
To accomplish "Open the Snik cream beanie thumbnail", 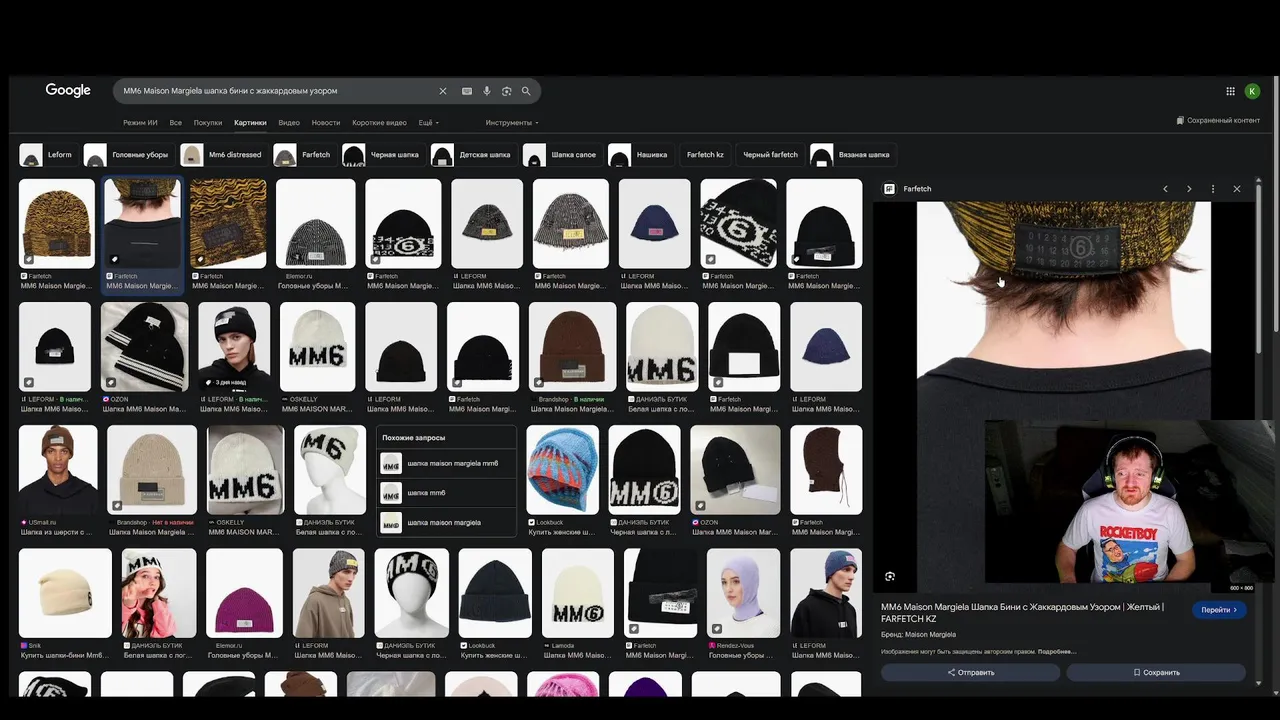I will point(65,593).
